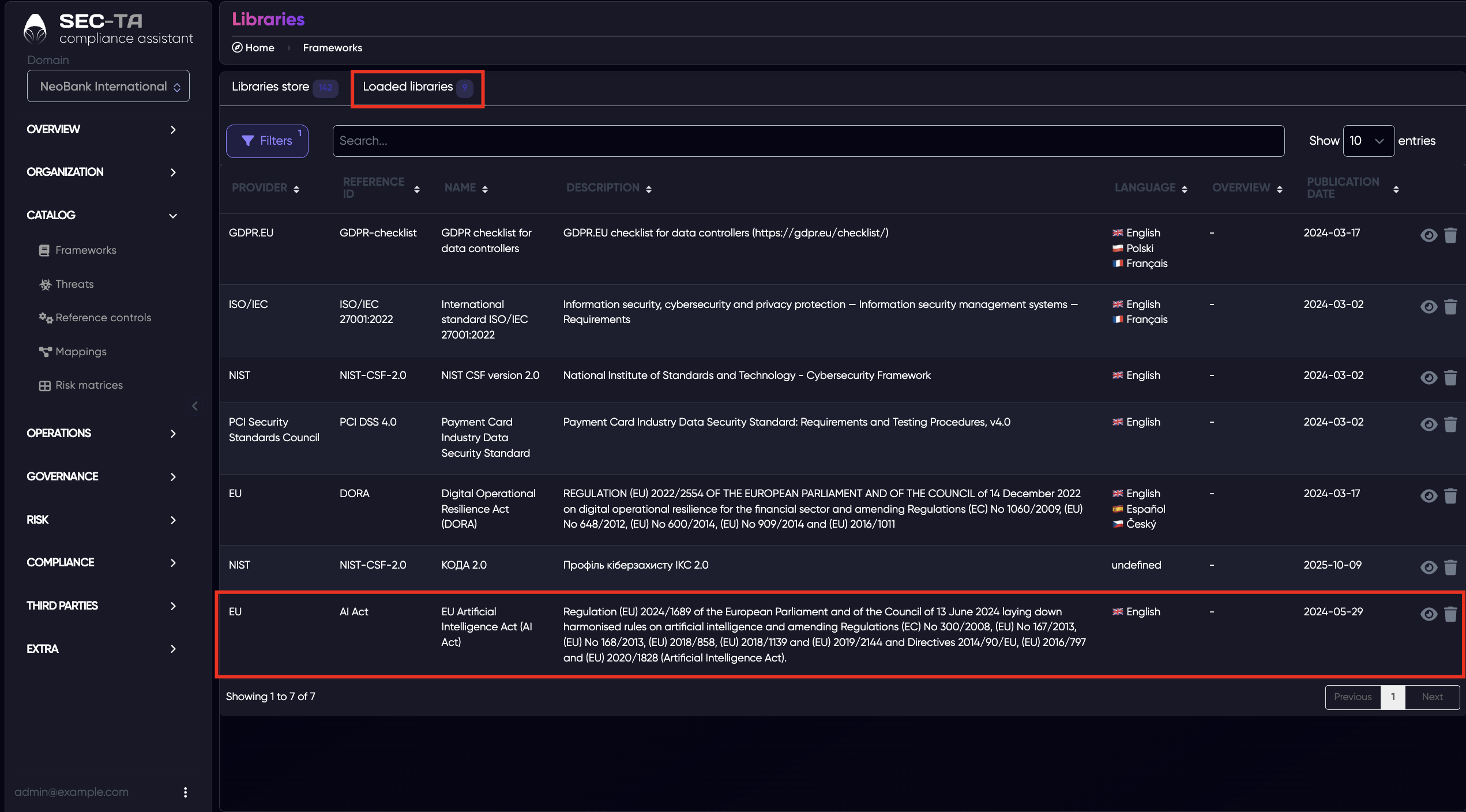Click the GDPR.EU provider cell
The height and width of the screenshot is (812, 1466).
coord(251,233)
